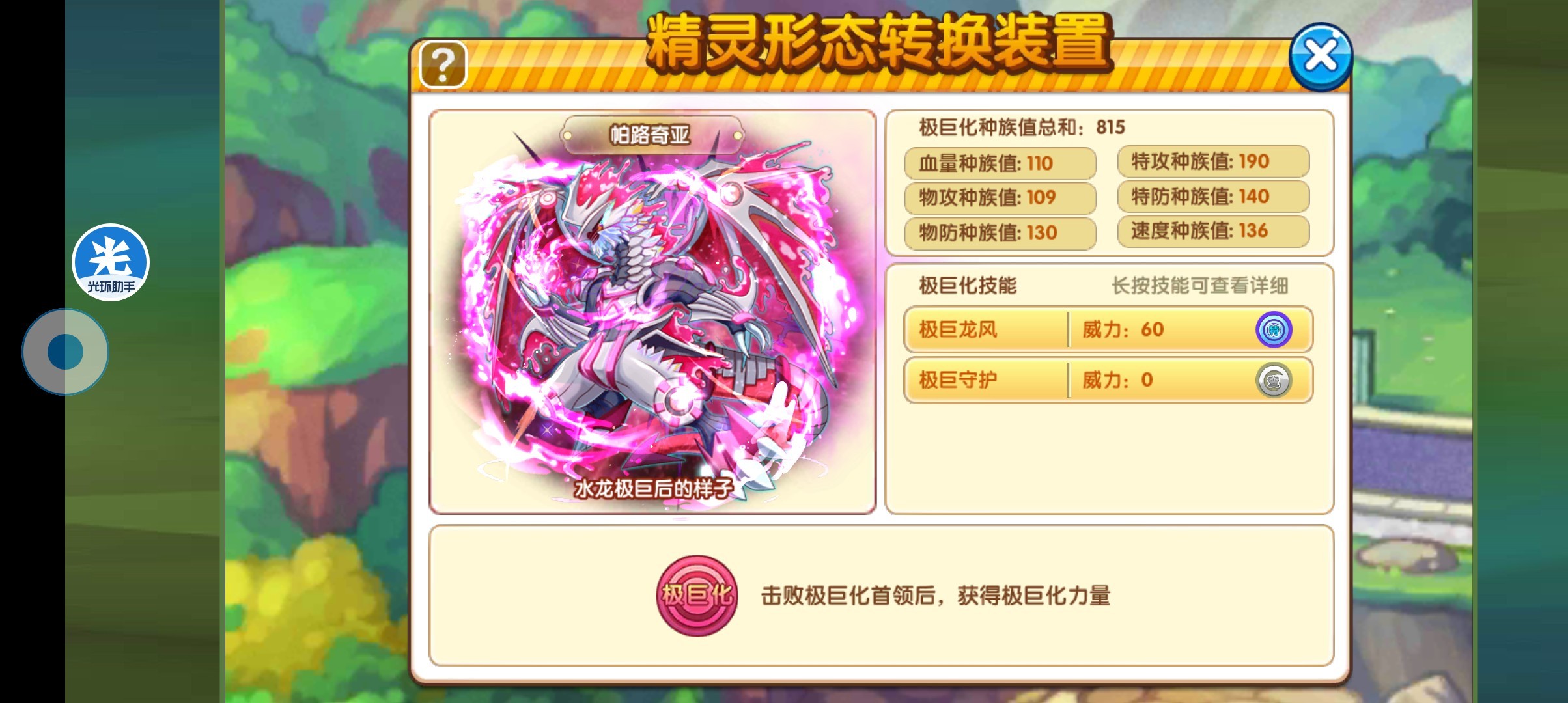Select the 极巨龙风 skill row

pos(1108,329)
